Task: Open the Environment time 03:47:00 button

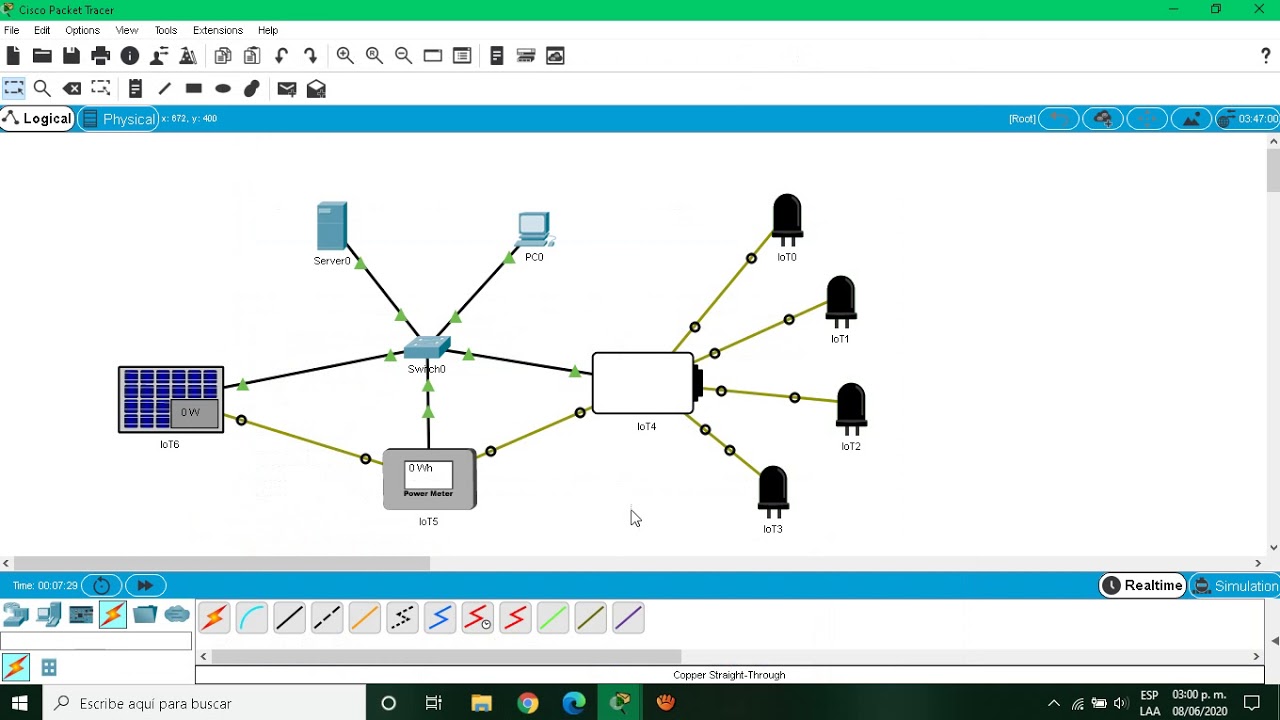Action: click(1248, 119)
